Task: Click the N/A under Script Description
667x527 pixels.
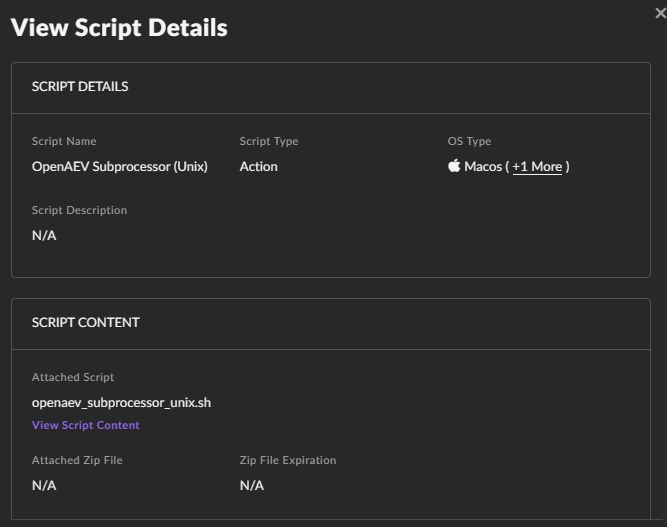Action: coord(44,236)
